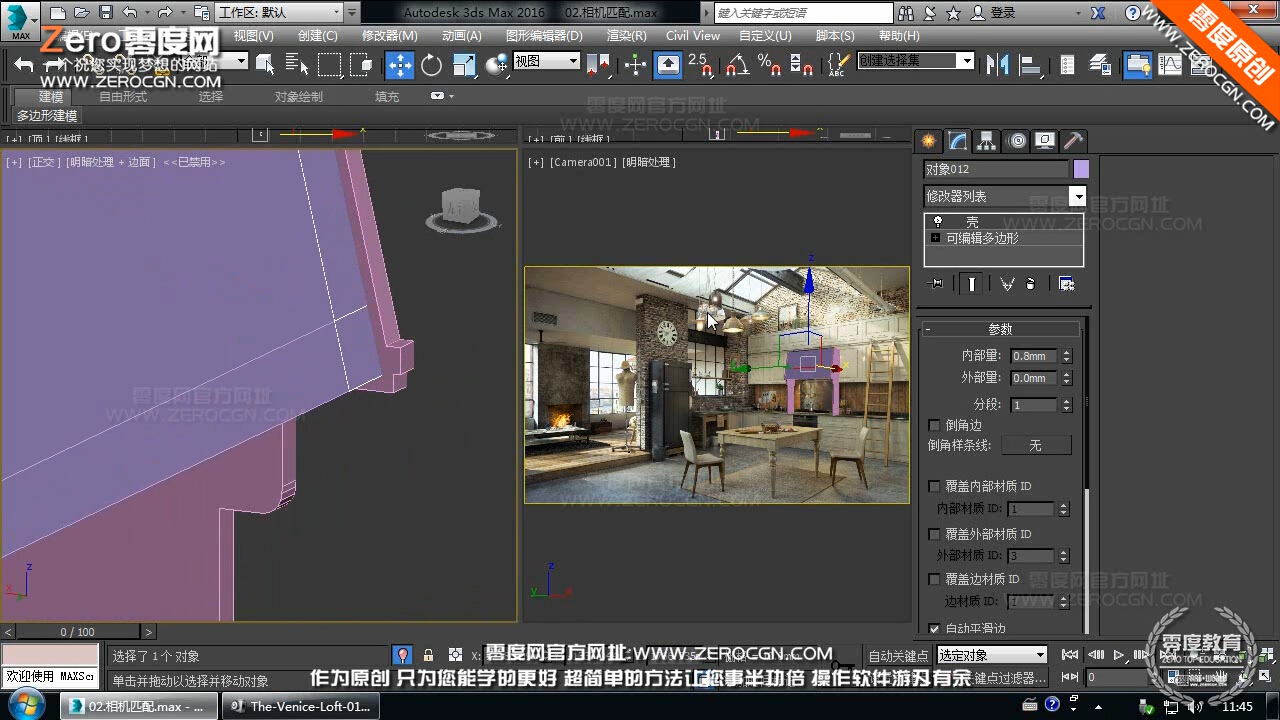Expand the 可编辑多边形 stack entry

936,238
